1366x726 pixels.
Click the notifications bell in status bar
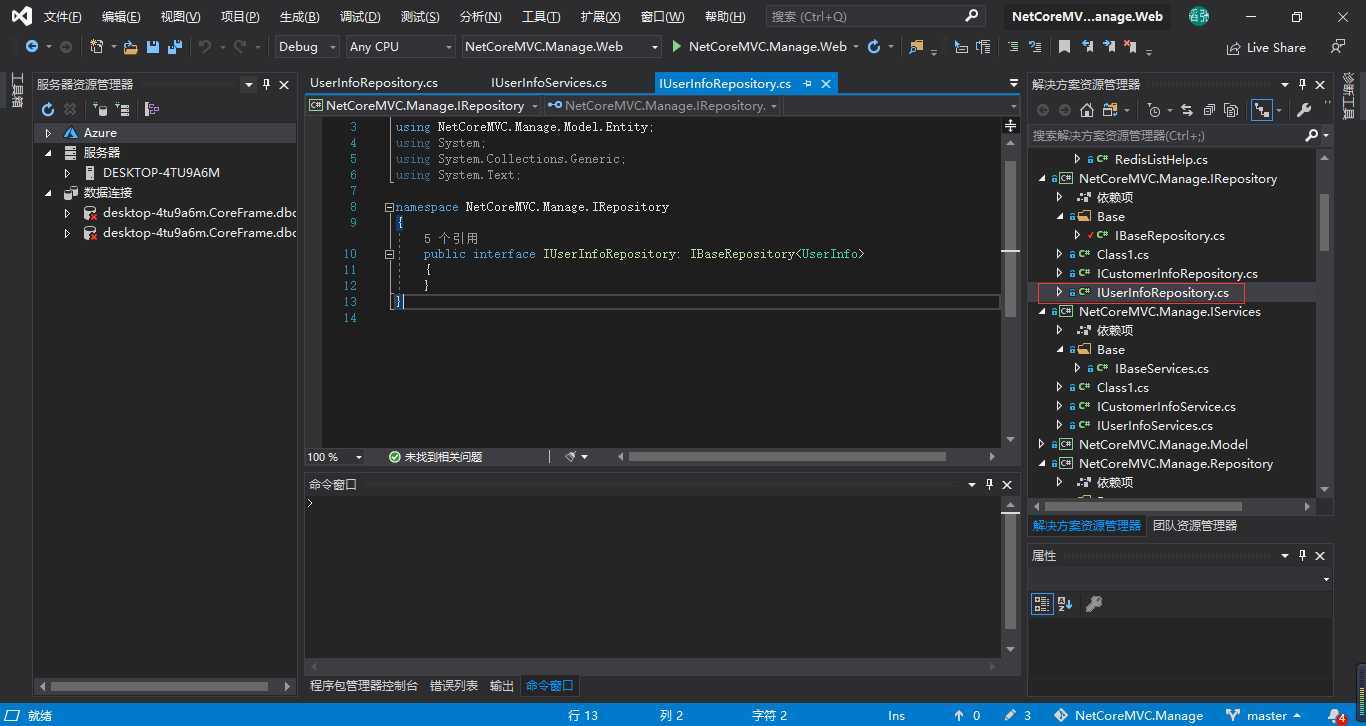coord(1337,715)
